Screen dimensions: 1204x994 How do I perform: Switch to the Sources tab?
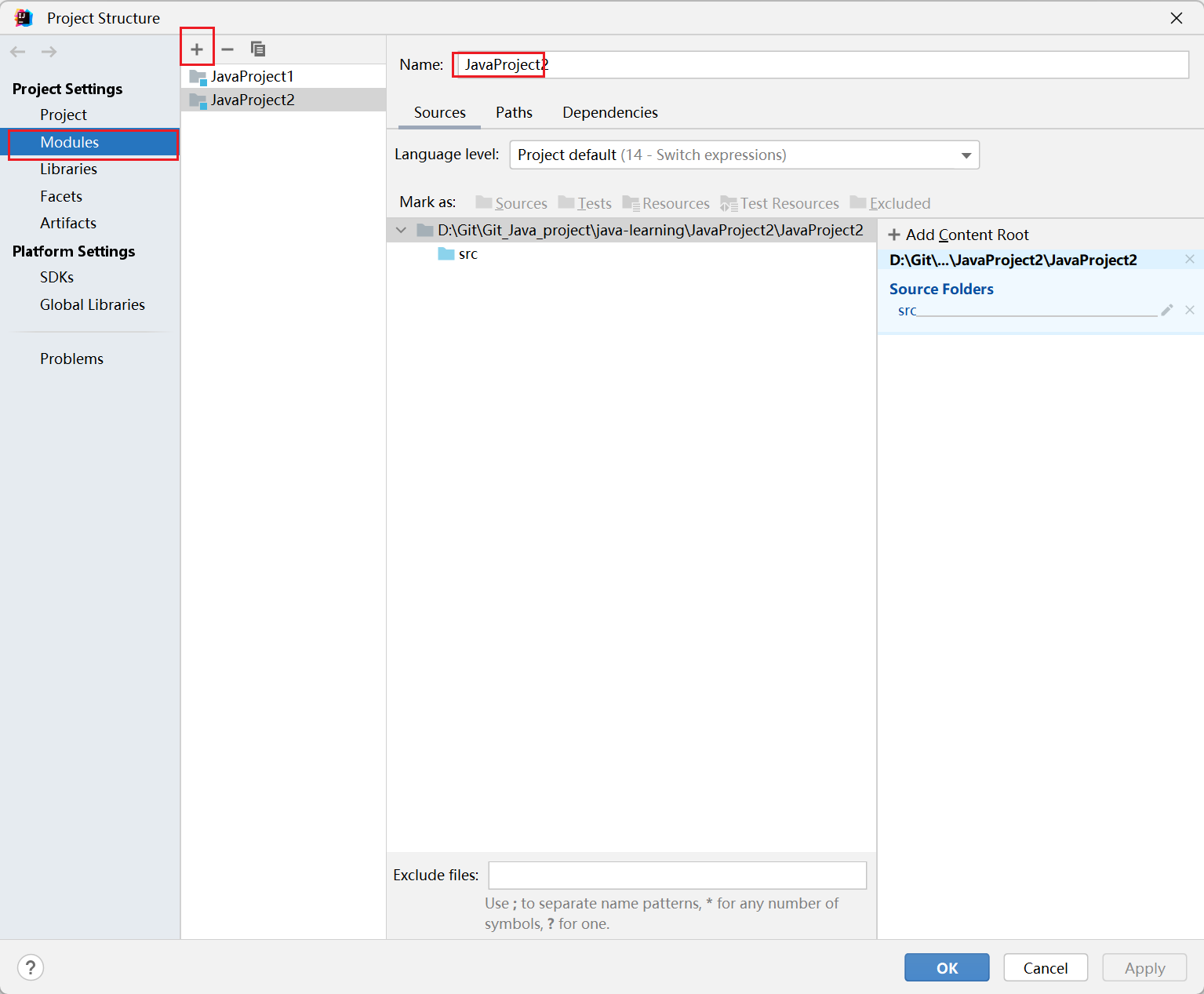[x=440, y=112]
